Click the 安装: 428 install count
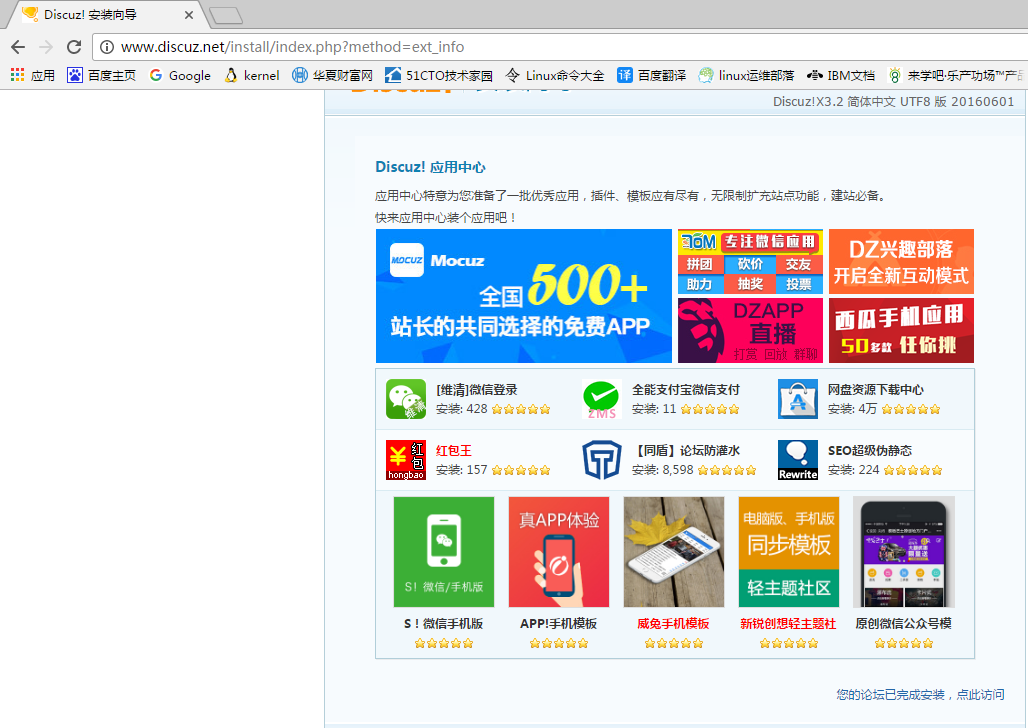This screenshot has height=728, width=1028. coord(462,409)
